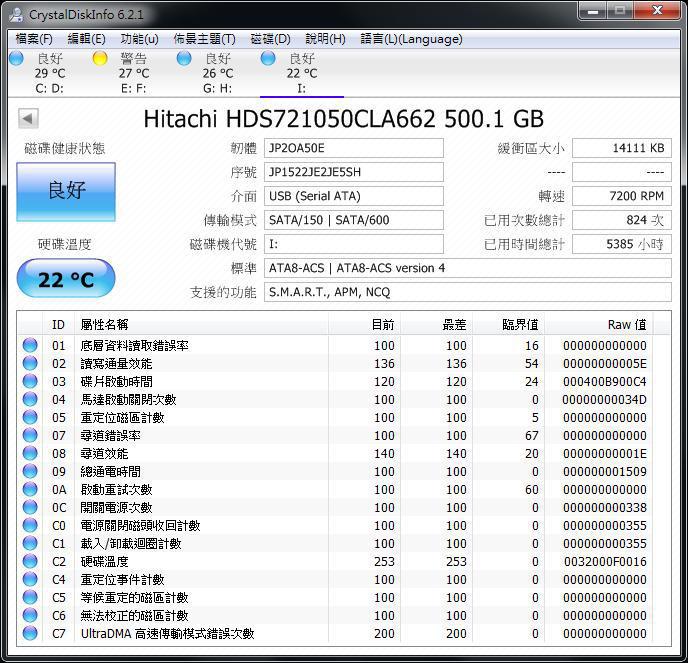Select the 底層資料讀取錯誤率 attribute name
The image size is (688, 663).
135,345
